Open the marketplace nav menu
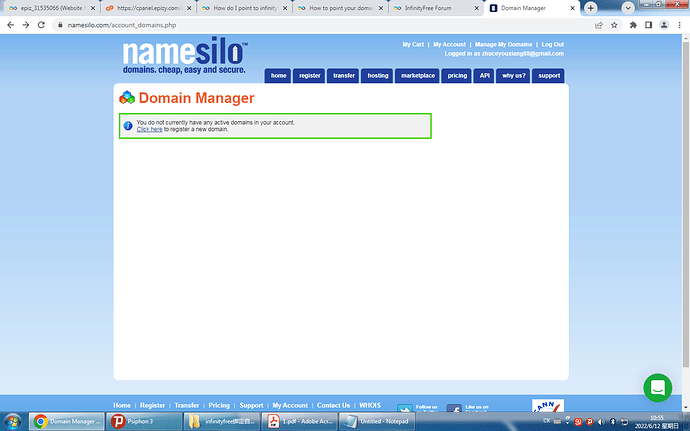690x431 pixels. (x=418, y=76)
